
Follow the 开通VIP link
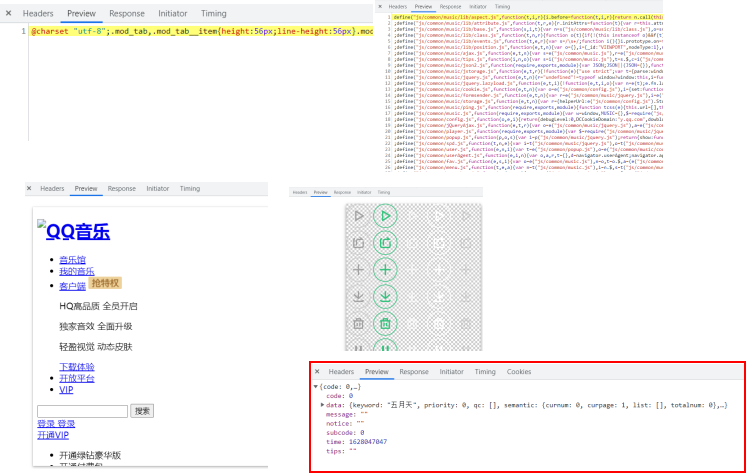pyautogui.click(x=53, y=435)
